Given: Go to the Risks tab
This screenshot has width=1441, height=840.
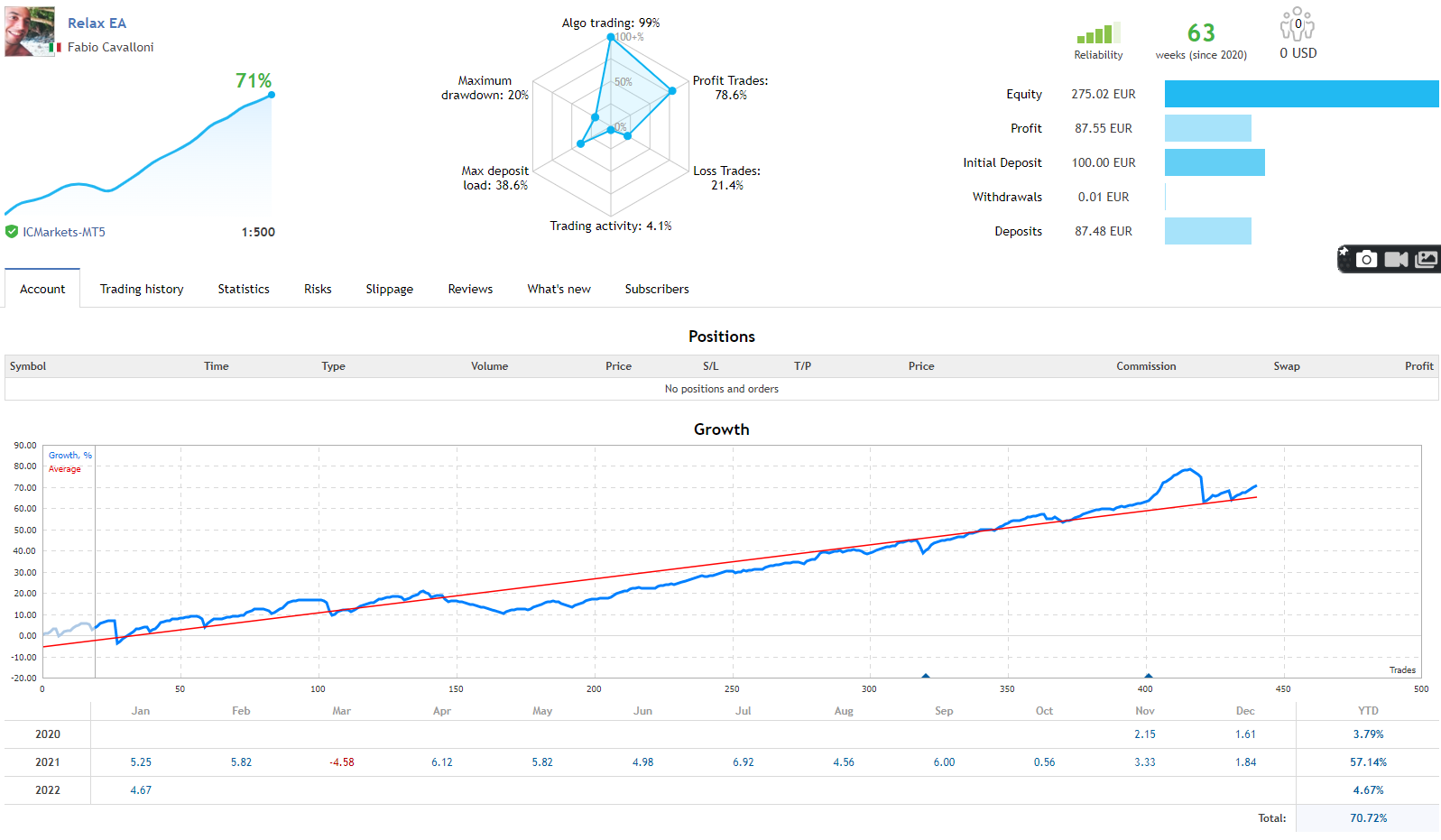Looking at the screenshot, I should click(x=318, y=289).
